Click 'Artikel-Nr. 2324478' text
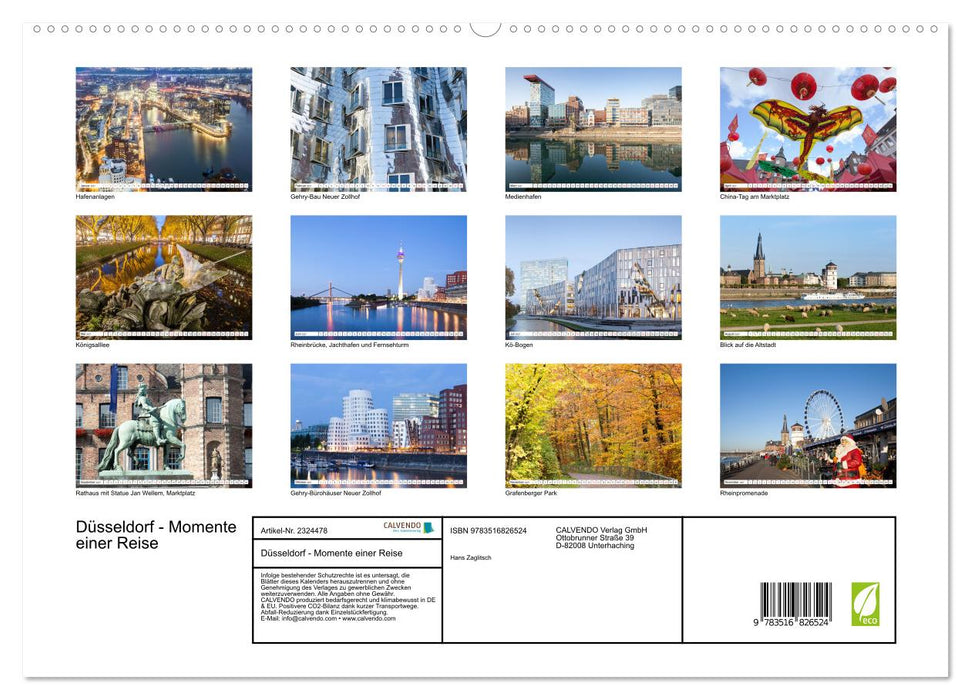Viewport: 971px width, 700px height. coord(294,531)
